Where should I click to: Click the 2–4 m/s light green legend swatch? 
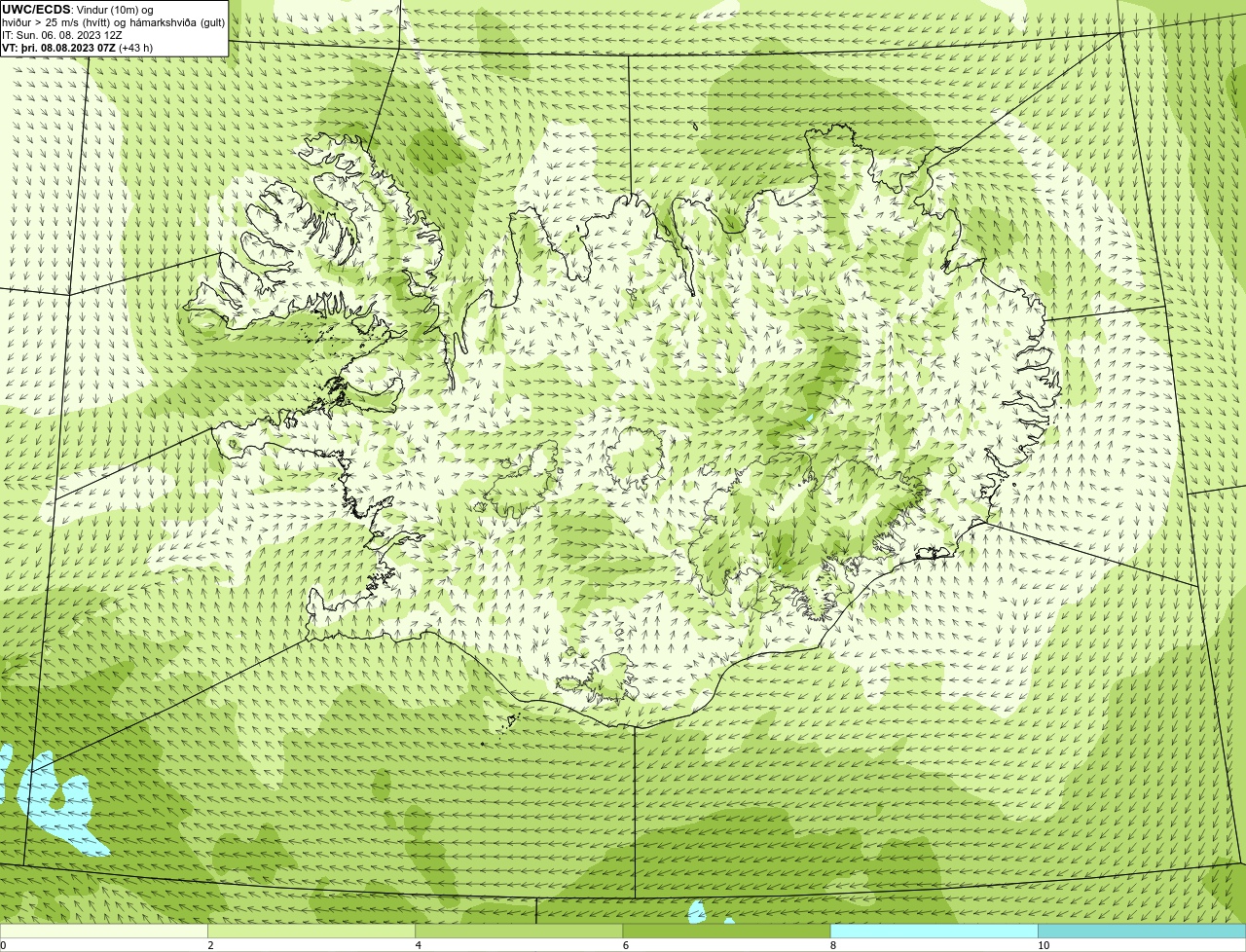click(x=311, y=932)
